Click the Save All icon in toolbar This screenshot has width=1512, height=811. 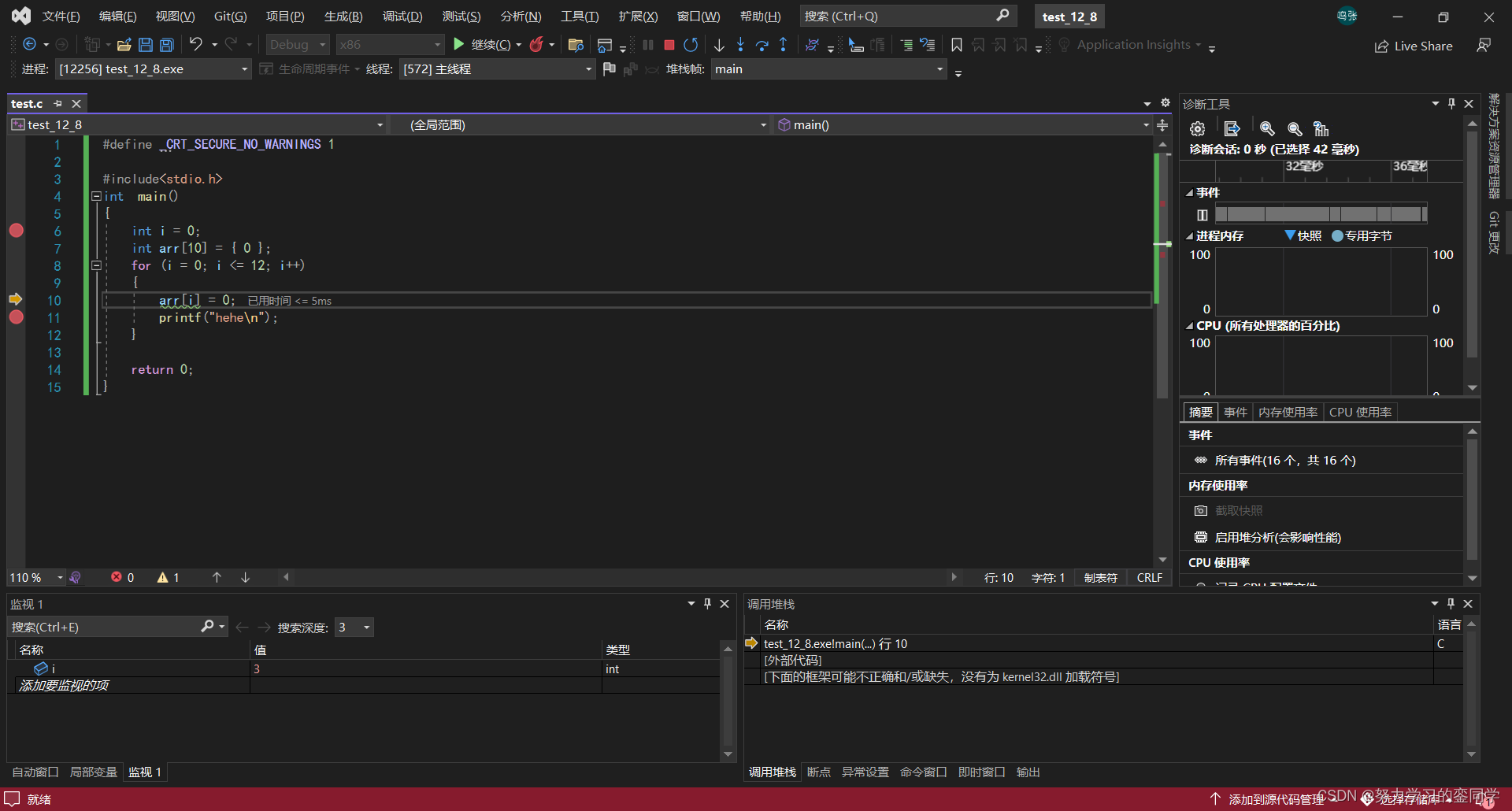click(166, 45)
